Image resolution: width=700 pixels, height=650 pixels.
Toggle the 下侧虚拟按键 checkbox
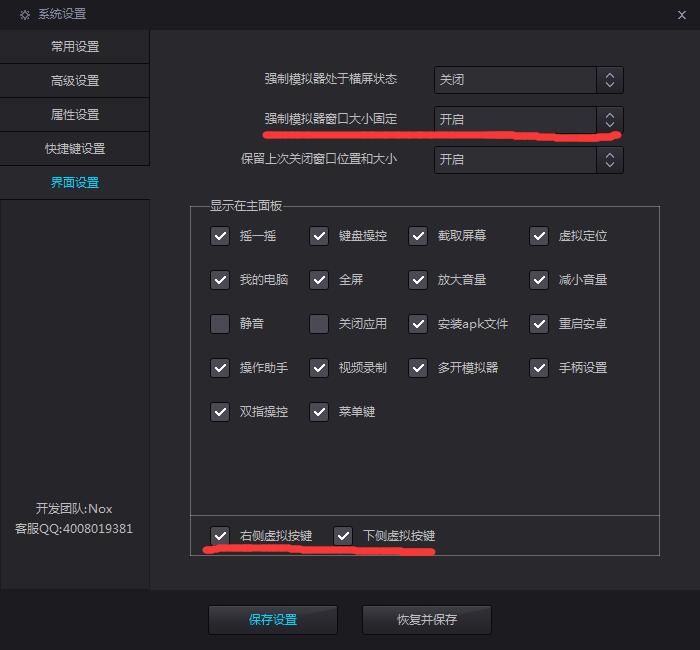click(x=343, y=535)
